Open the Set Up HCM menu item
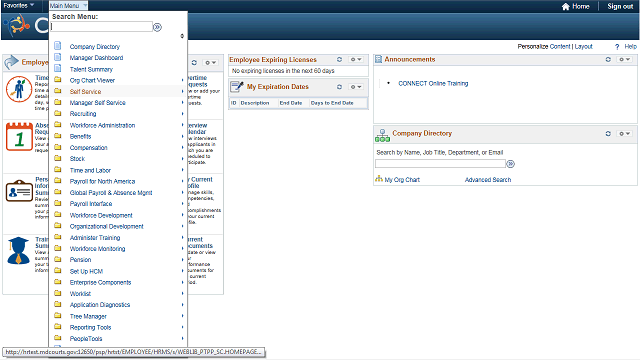Image resolution: width=640 pixels, height=360 pixels. (x=87, y=271)
